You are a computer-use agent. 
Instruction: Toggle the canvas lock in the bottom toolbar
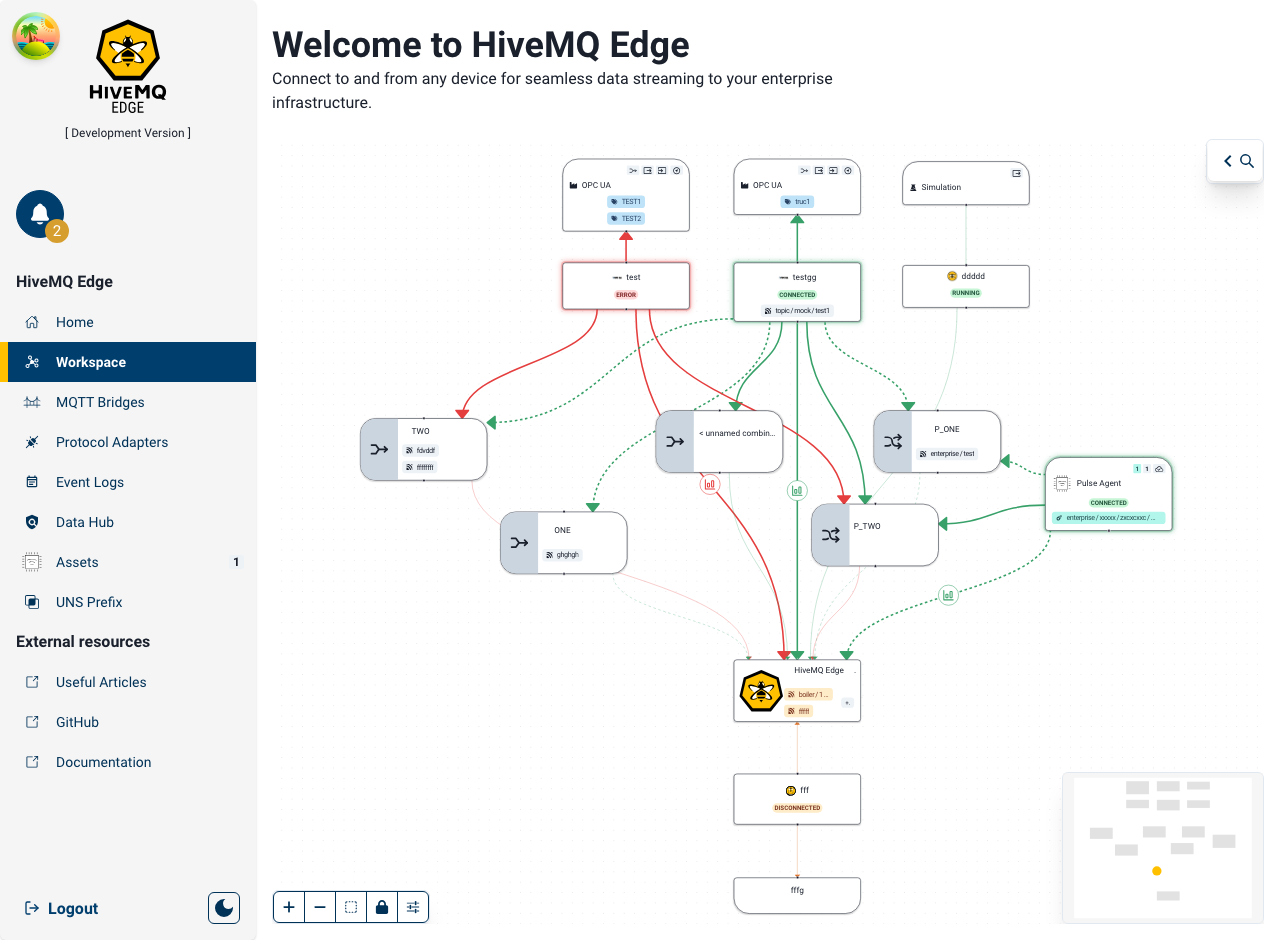coord(382,906)
